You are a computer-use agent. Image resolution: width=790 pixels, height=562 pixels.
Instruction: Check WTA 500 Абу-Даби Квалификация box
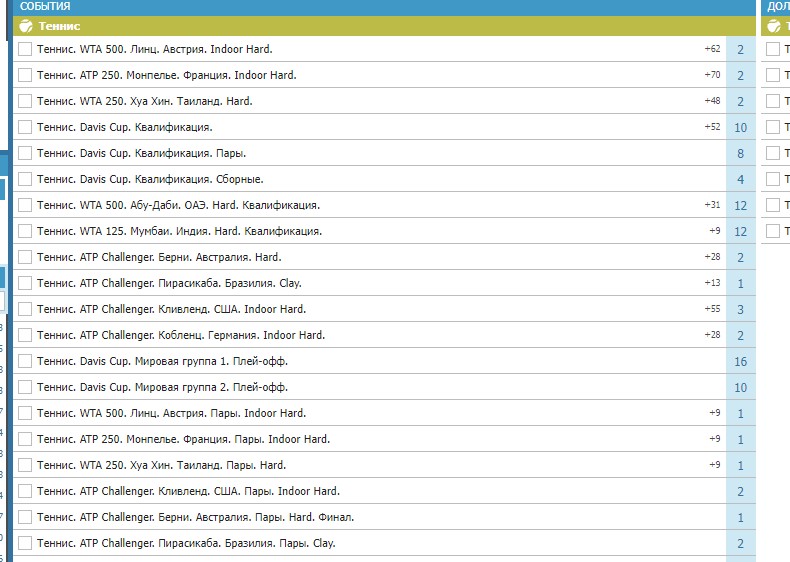(x=25, y=205)
